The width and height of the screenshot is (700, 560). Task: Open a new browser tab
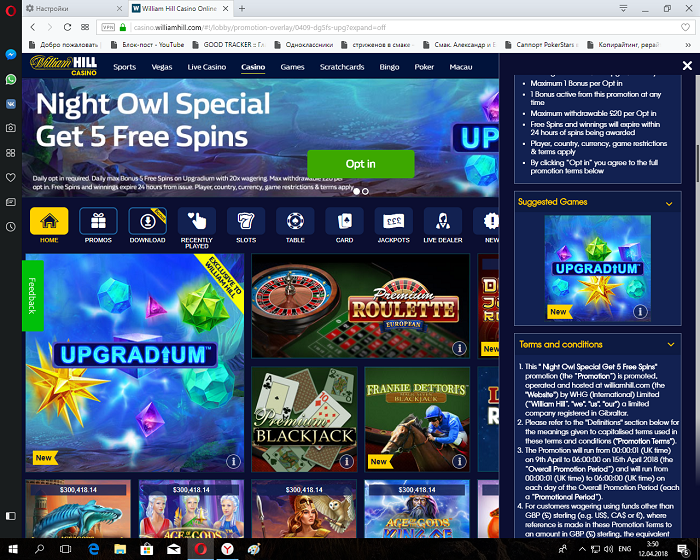242,8
